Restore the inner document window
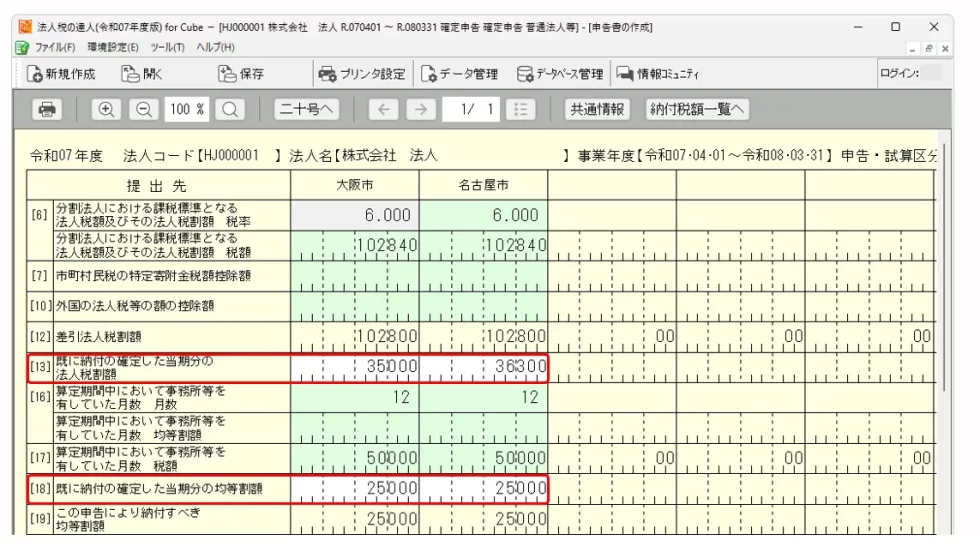The height and width of the screenshot is (546, 980). pos(929,49)
